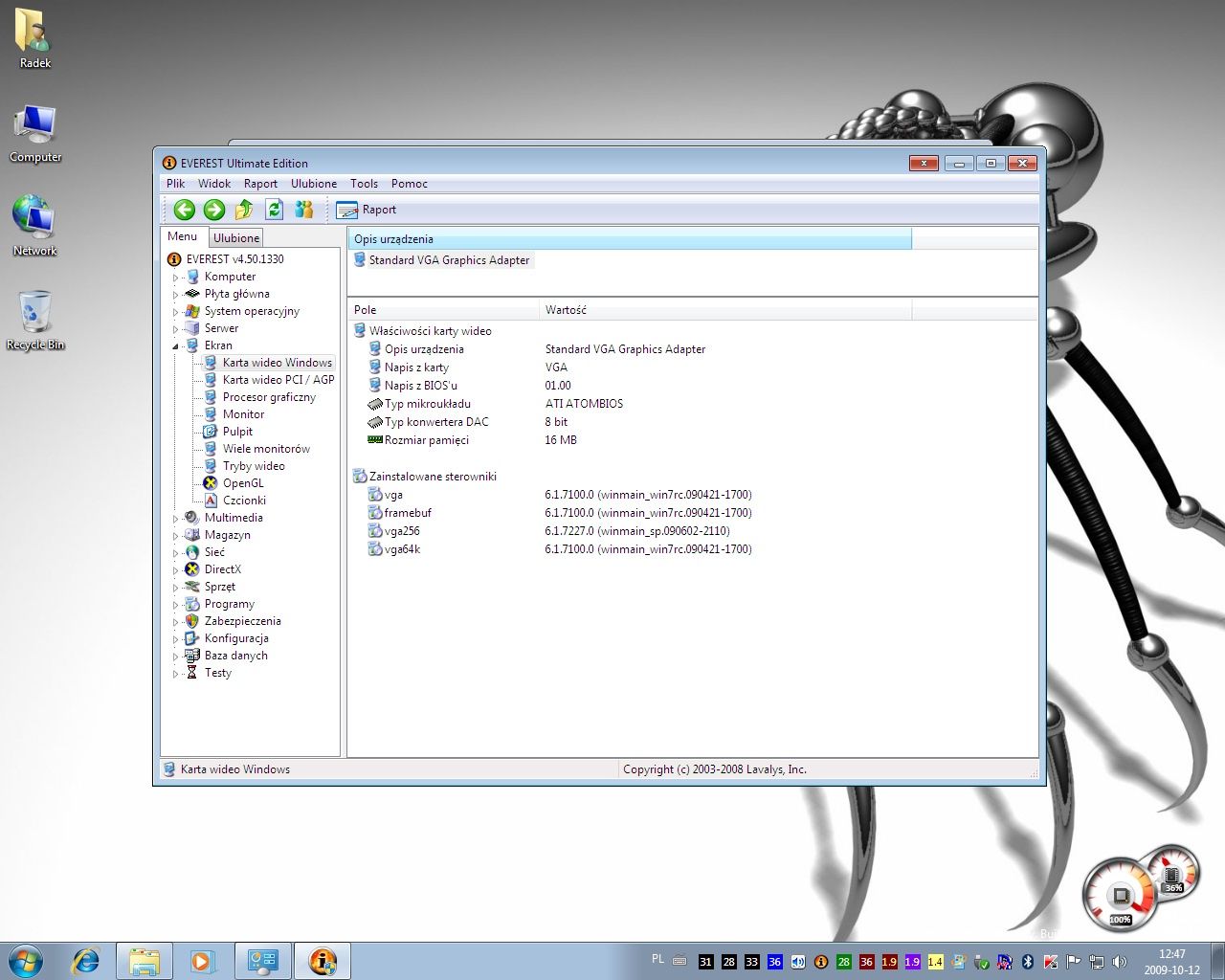Click the Raport toolbar button with document icon

[x=366, y=210]
